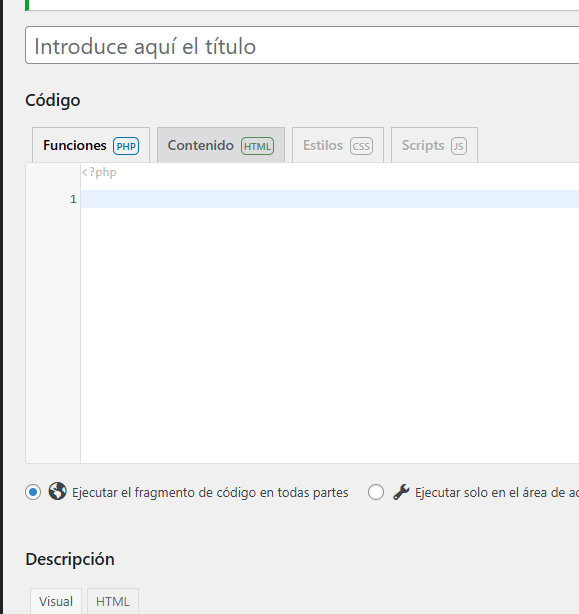Open the Funciones tab
Image resolution: width=579 pixels, height=614 pixels.
[91, 145]
